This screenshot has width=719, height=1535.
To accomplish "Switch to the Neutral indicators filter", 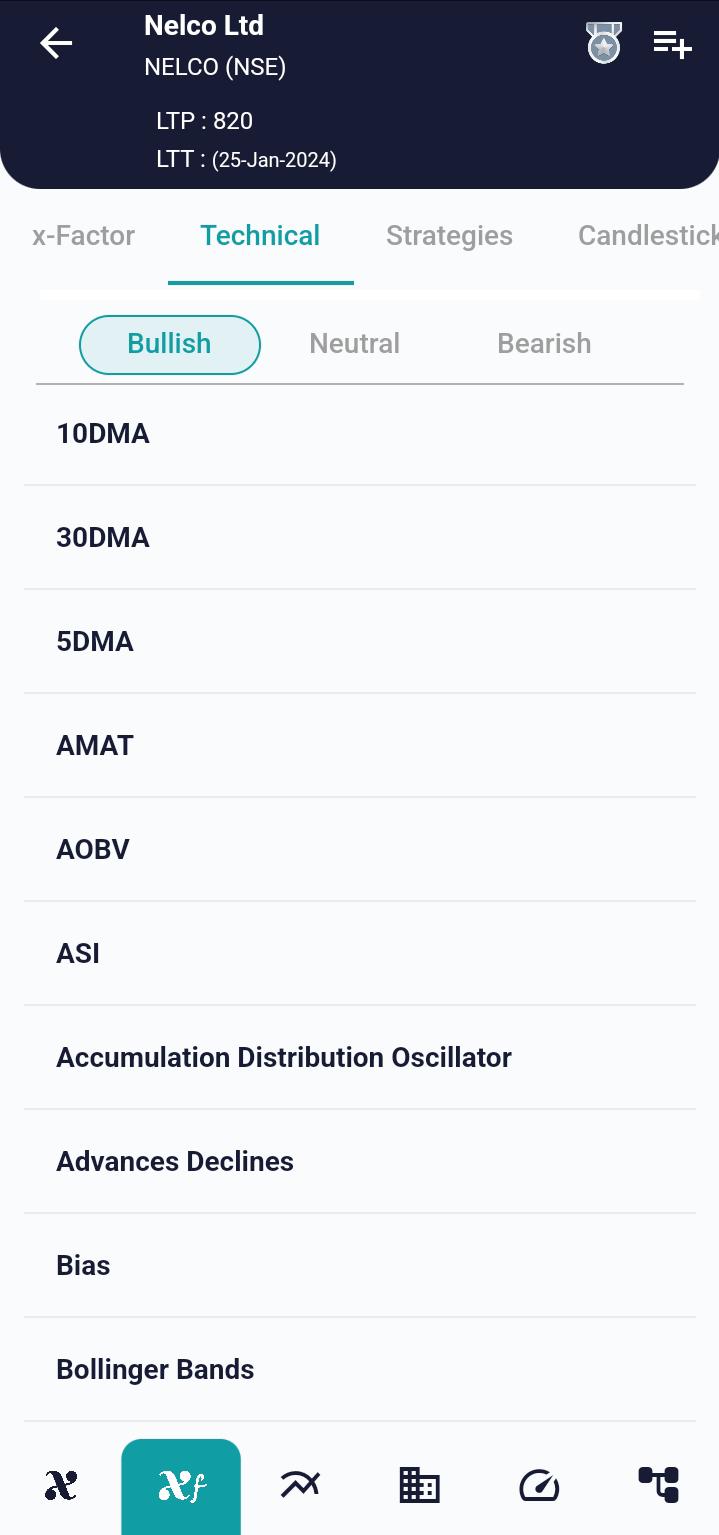I will coord(354,343).
